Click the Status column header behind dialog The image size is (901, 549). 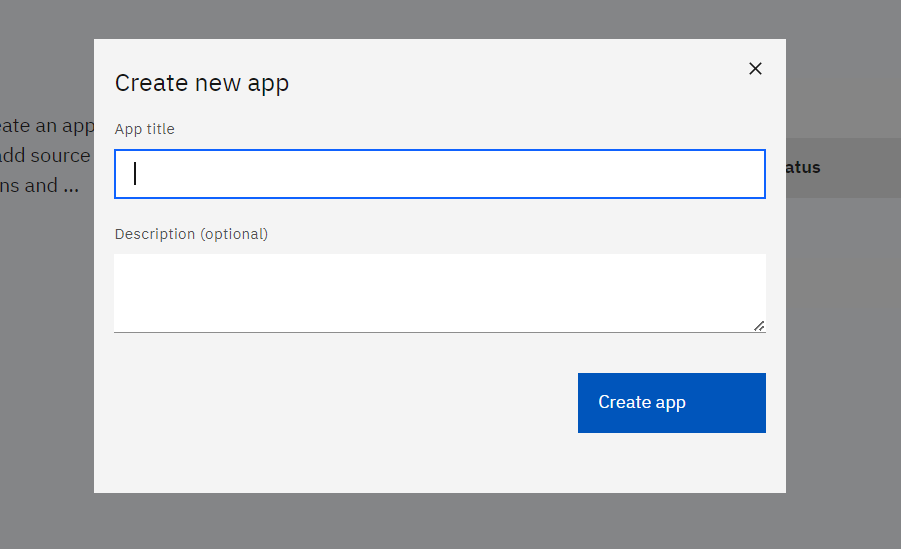803,167
